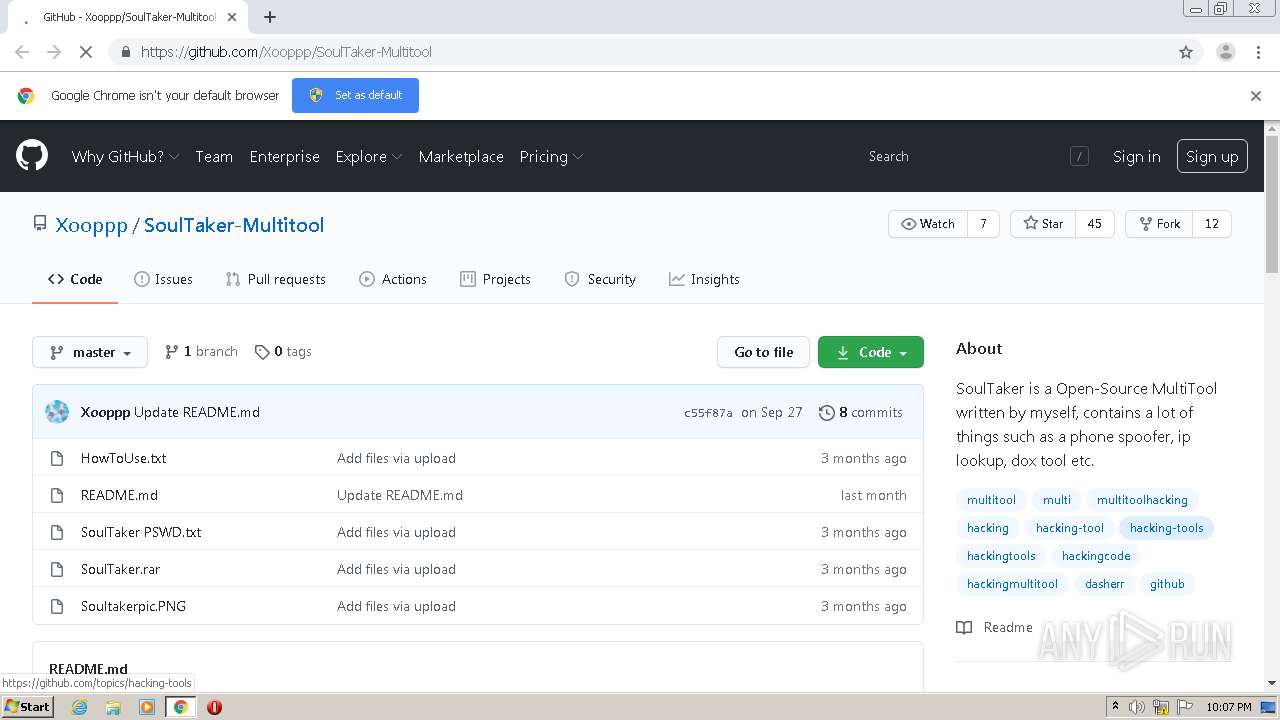1280x720 pixels.
Task: Click the file icon beside HowToUse.txt
Action: (57, 458)
